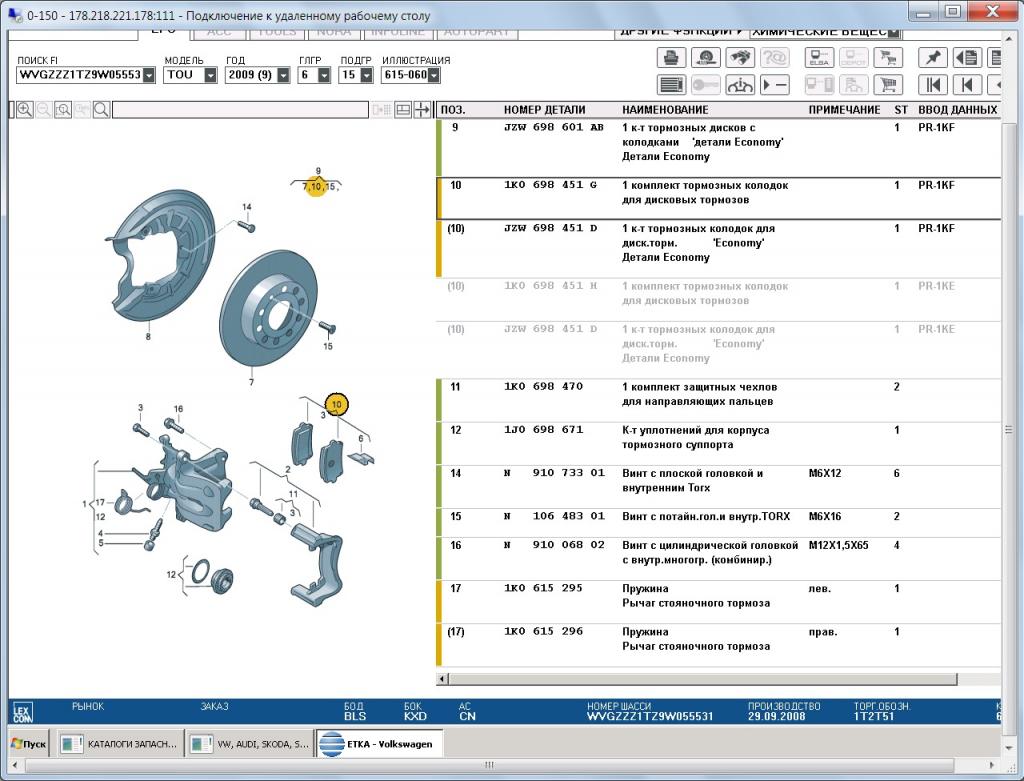This screenshot has width=1024, height=781.
Task: Click the brake disc icon beside the printer
Action: (x=705, y=57)
